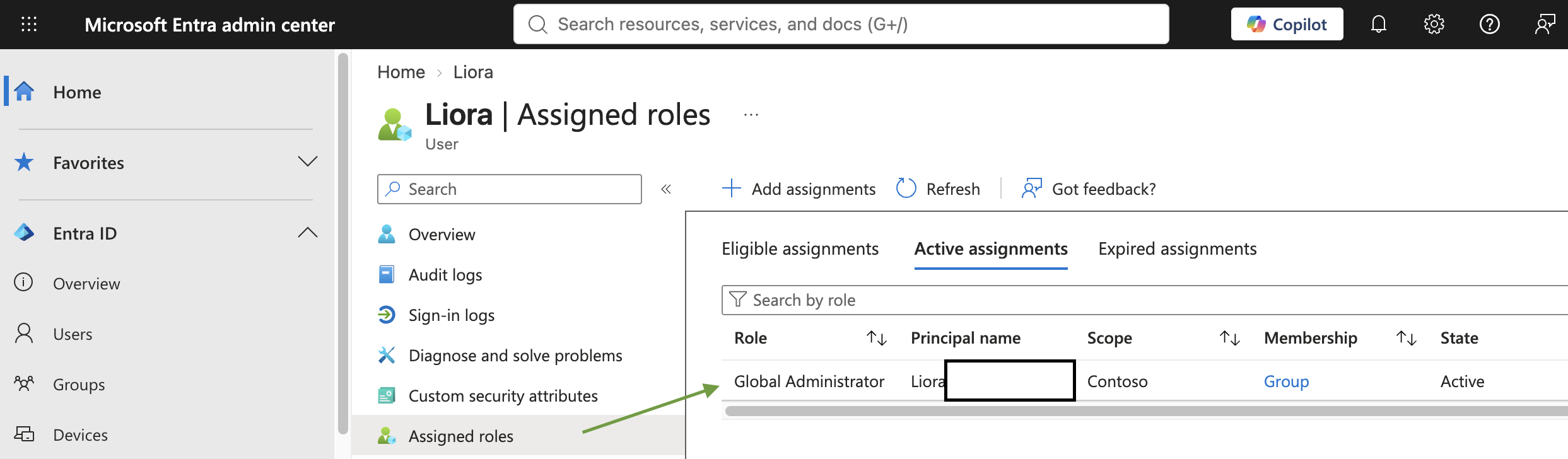Open Devices in the sidebar
Viewport: 1568px width, 459px height.
(80, 435)
